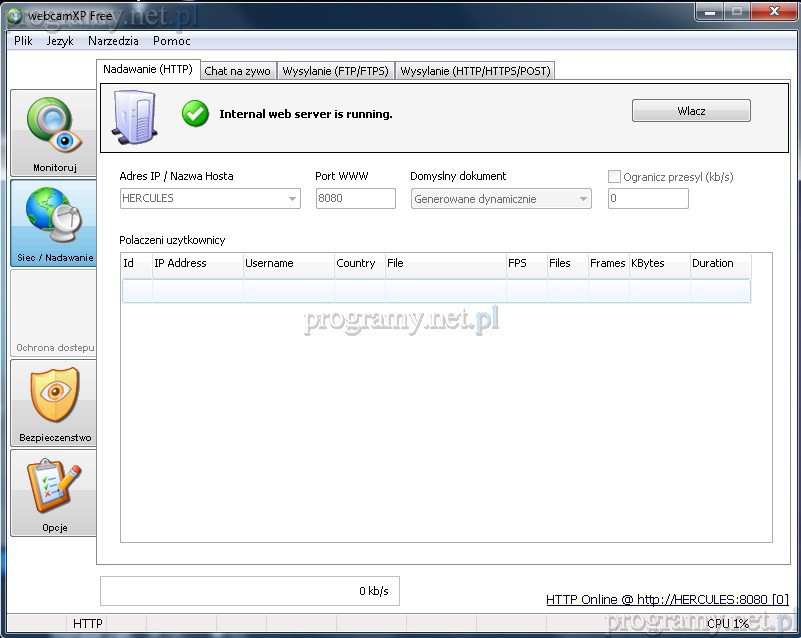Open the Domyslny dokument dropdown
This screenshot has height=638, width=801.
click(x=583, y=199)
